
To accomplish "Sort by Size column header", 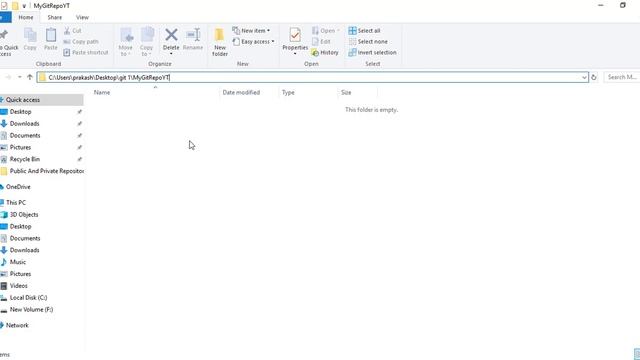I will 346,93.
